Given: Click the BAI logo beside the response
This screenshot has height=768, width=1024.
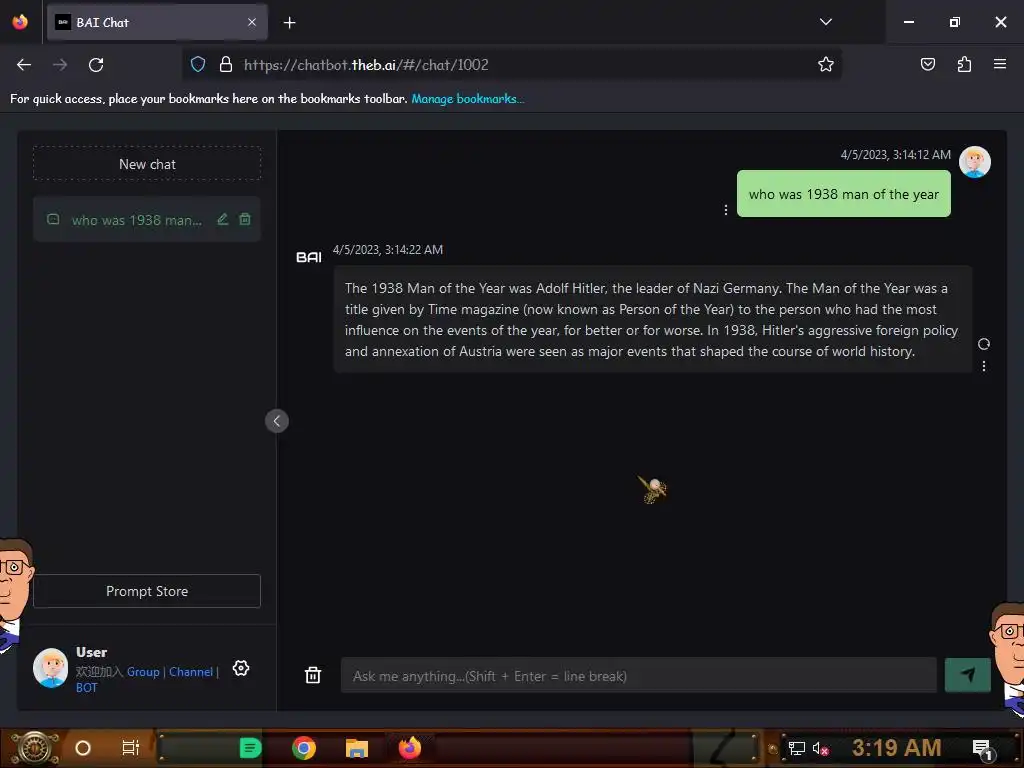Looking at the screenshot, I should click(309, 257).
